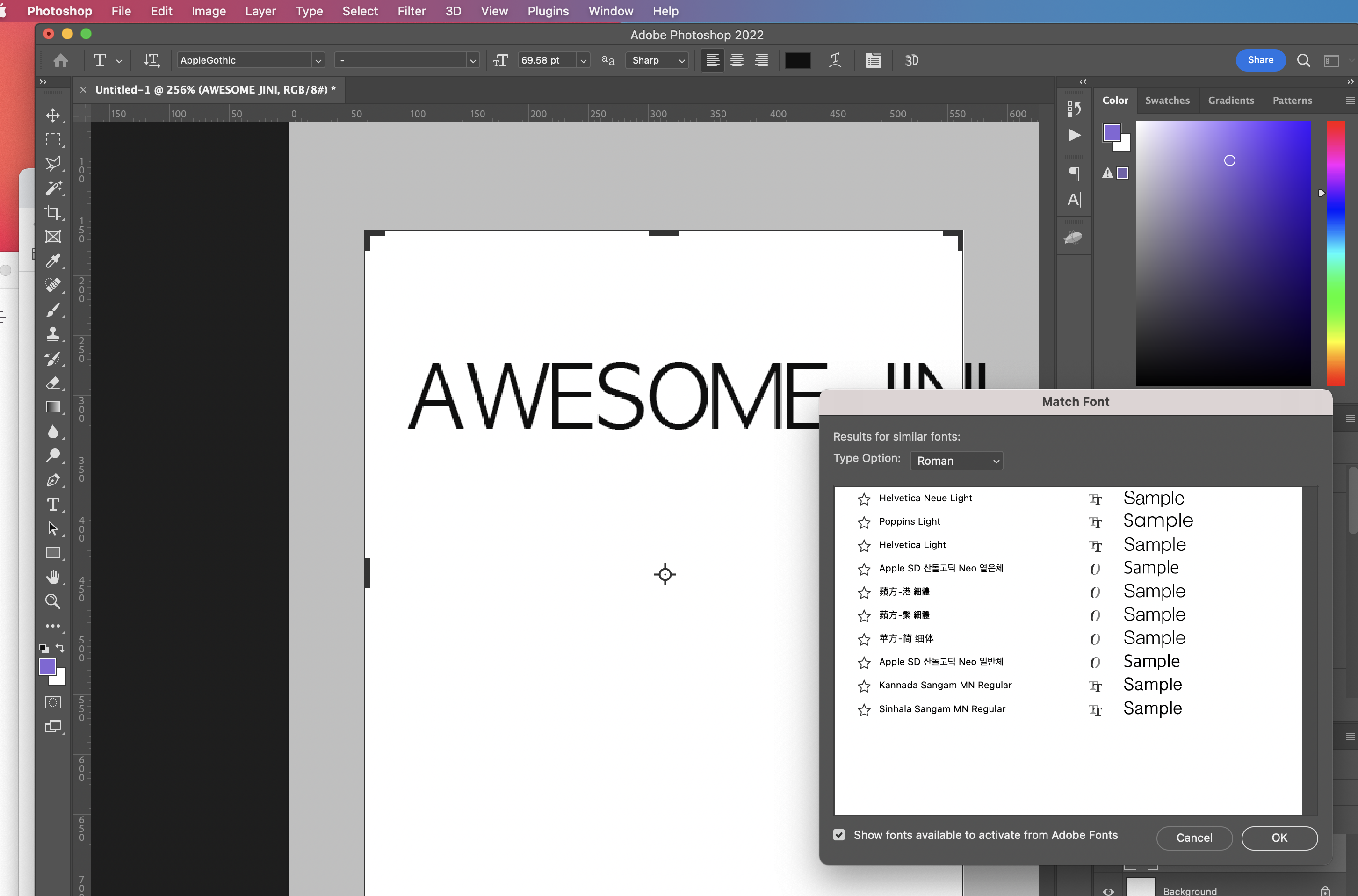Toggle Quick Mask mode
1358x896 pixels.
tap(53, 702)
